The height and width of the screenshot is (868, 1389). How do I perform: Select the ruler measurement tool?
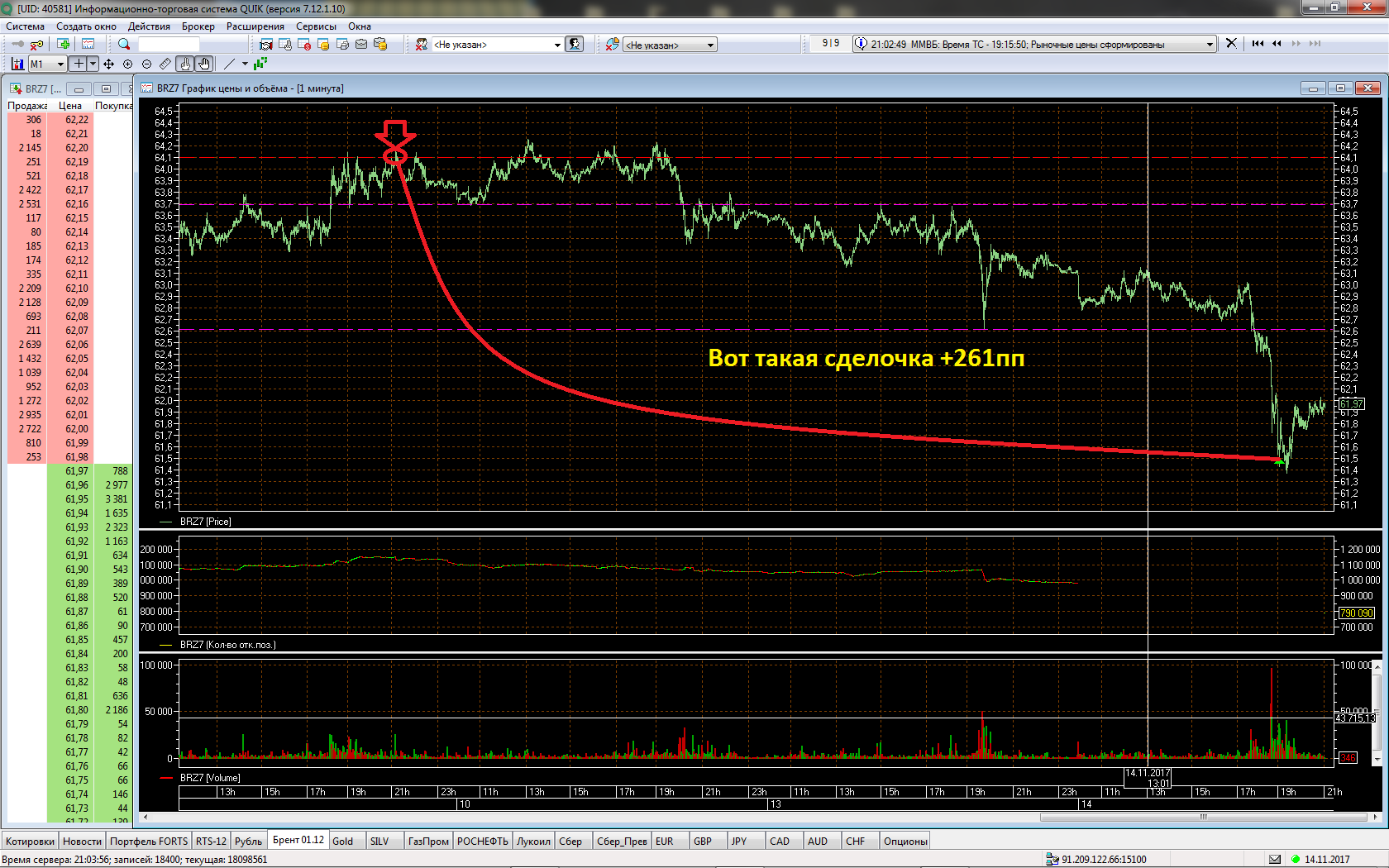(x=165, y=64)
